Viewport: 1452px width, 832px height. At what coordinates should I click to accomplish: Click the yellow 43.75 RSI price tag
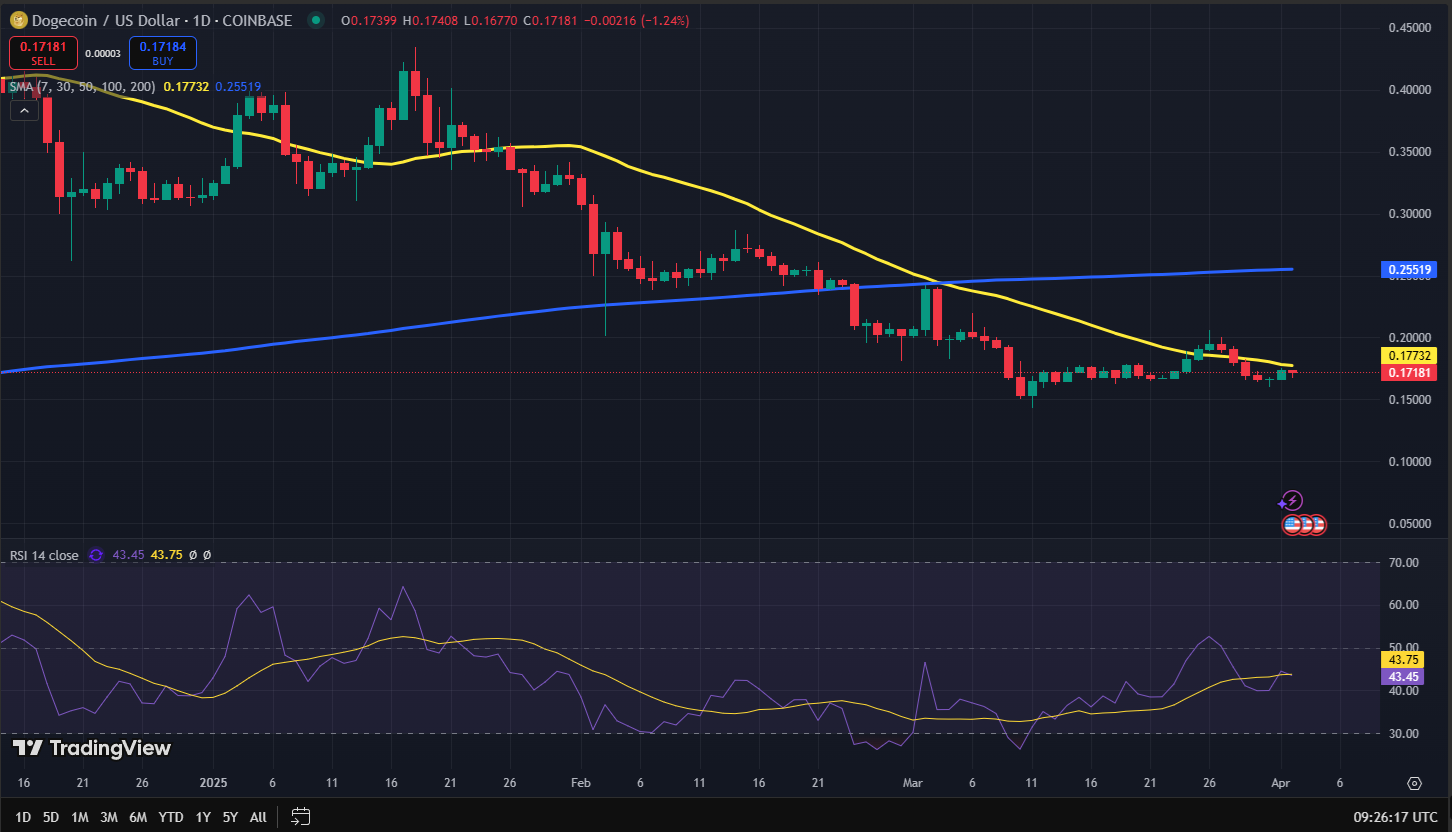coord(1404,660)
